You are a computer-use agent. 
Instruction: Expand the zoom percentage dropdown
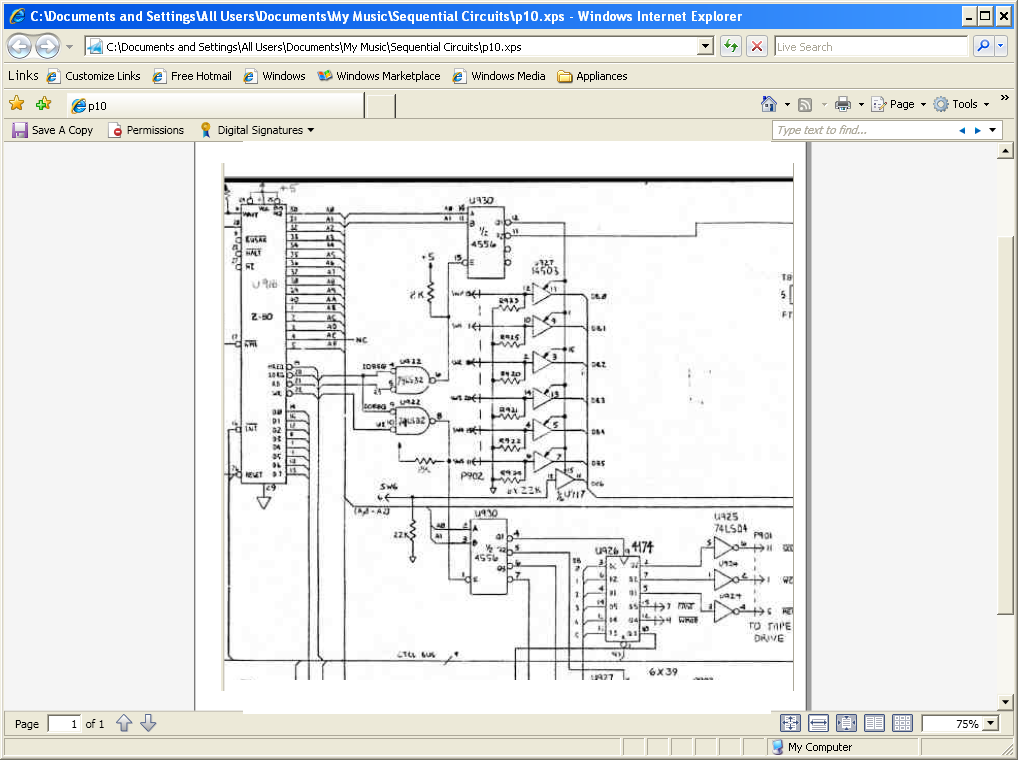click(x=991, y=723)
